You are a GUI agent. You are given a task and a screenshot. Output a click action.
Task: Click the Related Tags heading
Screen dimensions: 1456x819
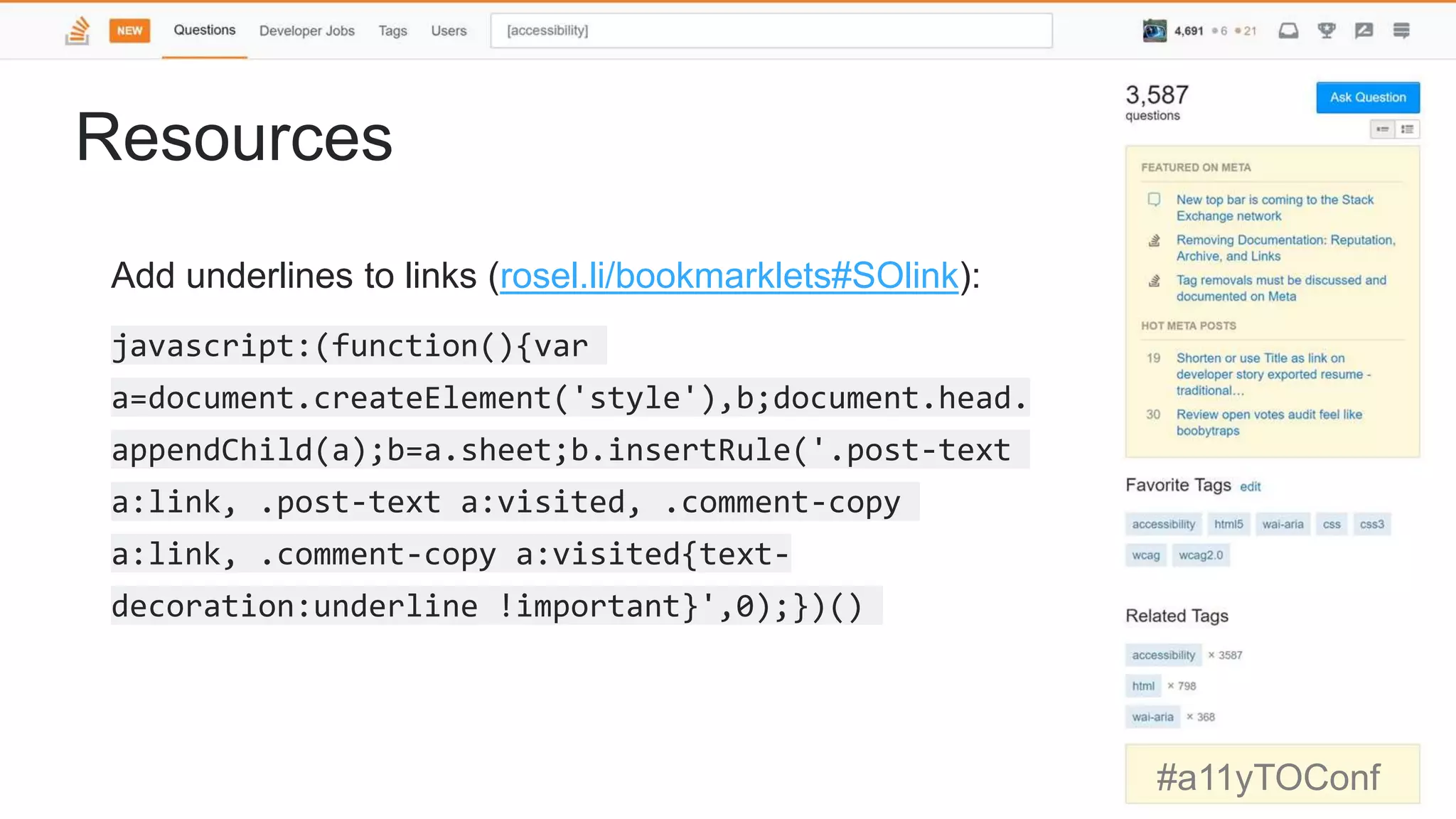coord(1177,616)
